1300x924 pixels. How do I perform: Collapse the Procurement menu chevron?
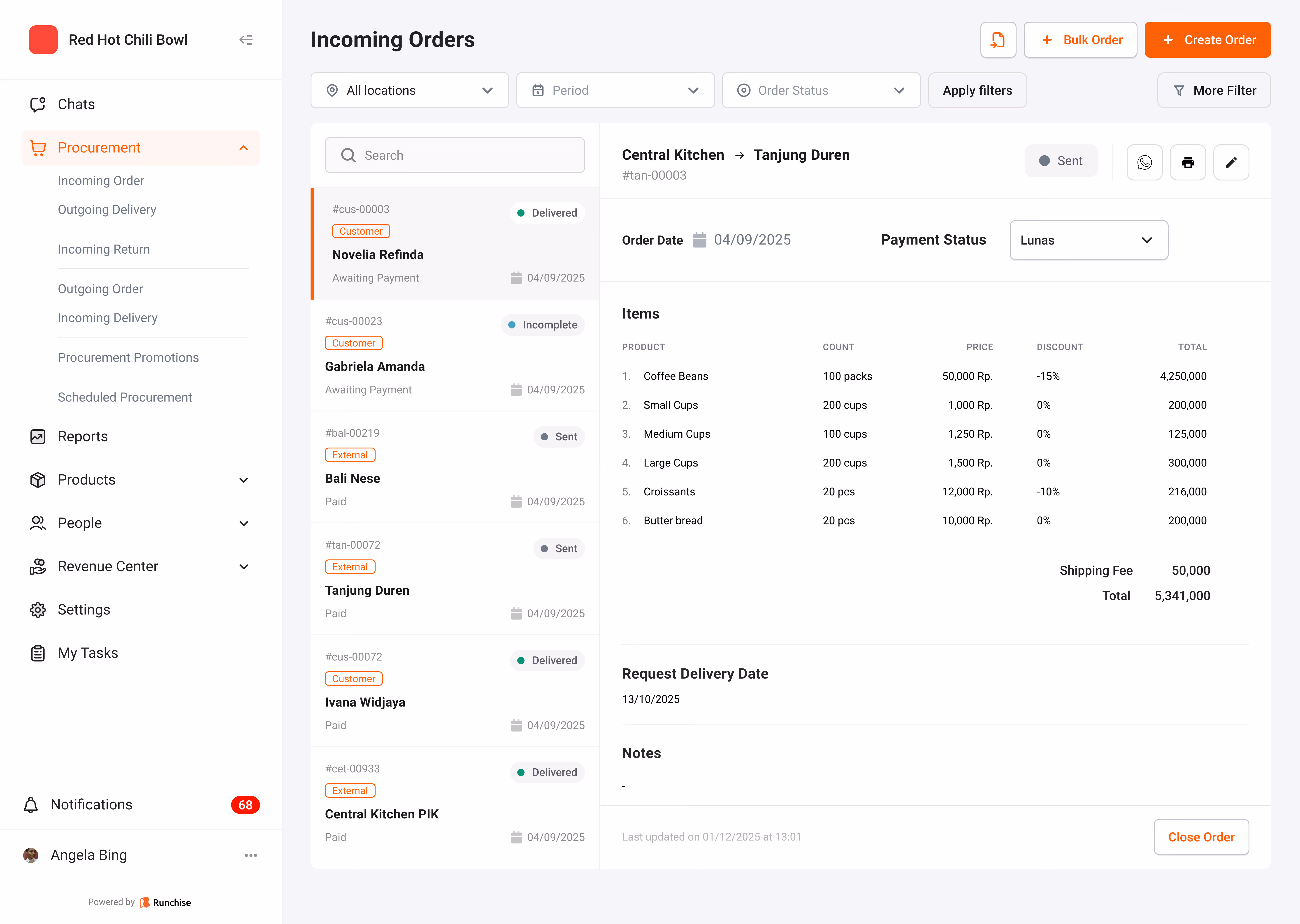point(244,148)
